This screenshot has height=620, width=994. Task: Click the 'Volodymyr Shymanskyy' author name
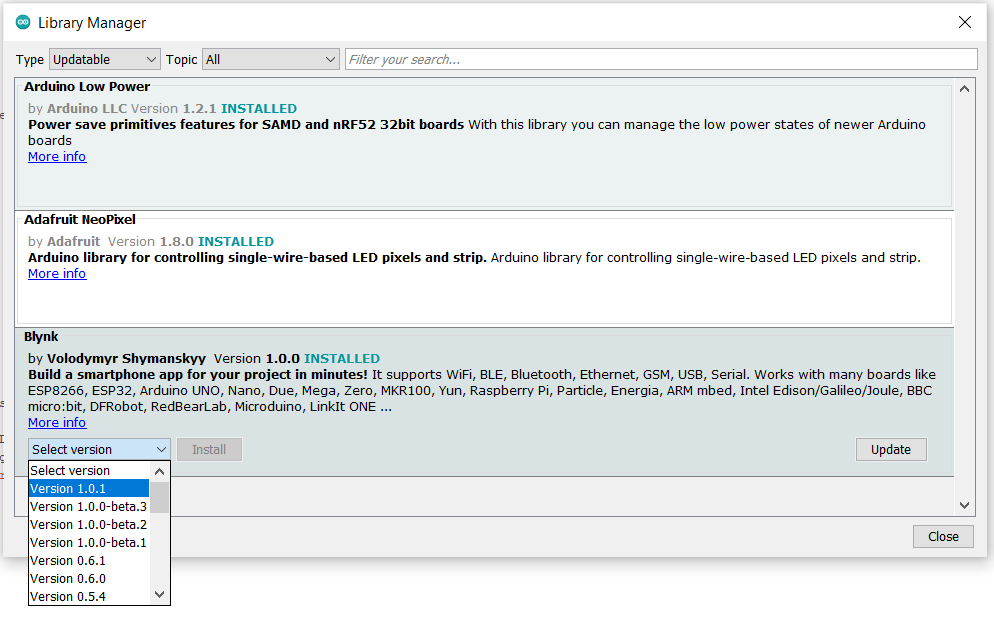(126, 359)
